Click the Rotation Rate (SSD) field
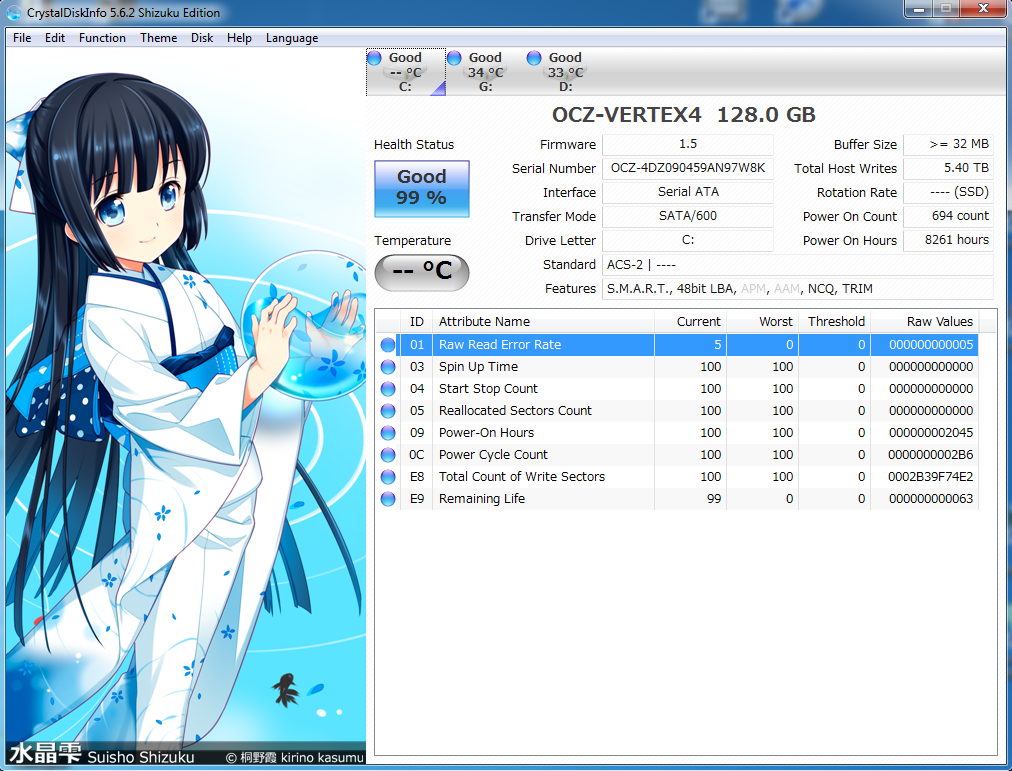 point(948,192)
